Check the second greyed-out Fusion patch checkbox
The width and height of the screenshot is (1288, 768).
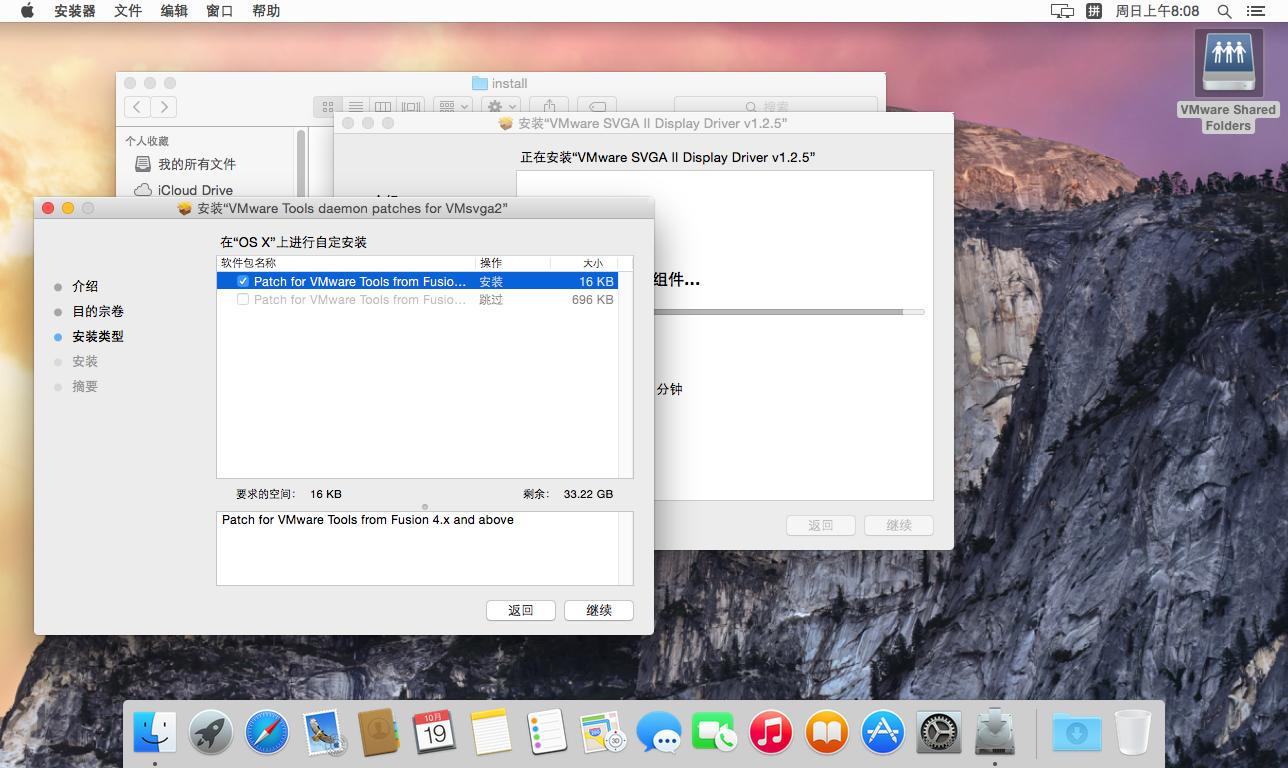(243, 300)
